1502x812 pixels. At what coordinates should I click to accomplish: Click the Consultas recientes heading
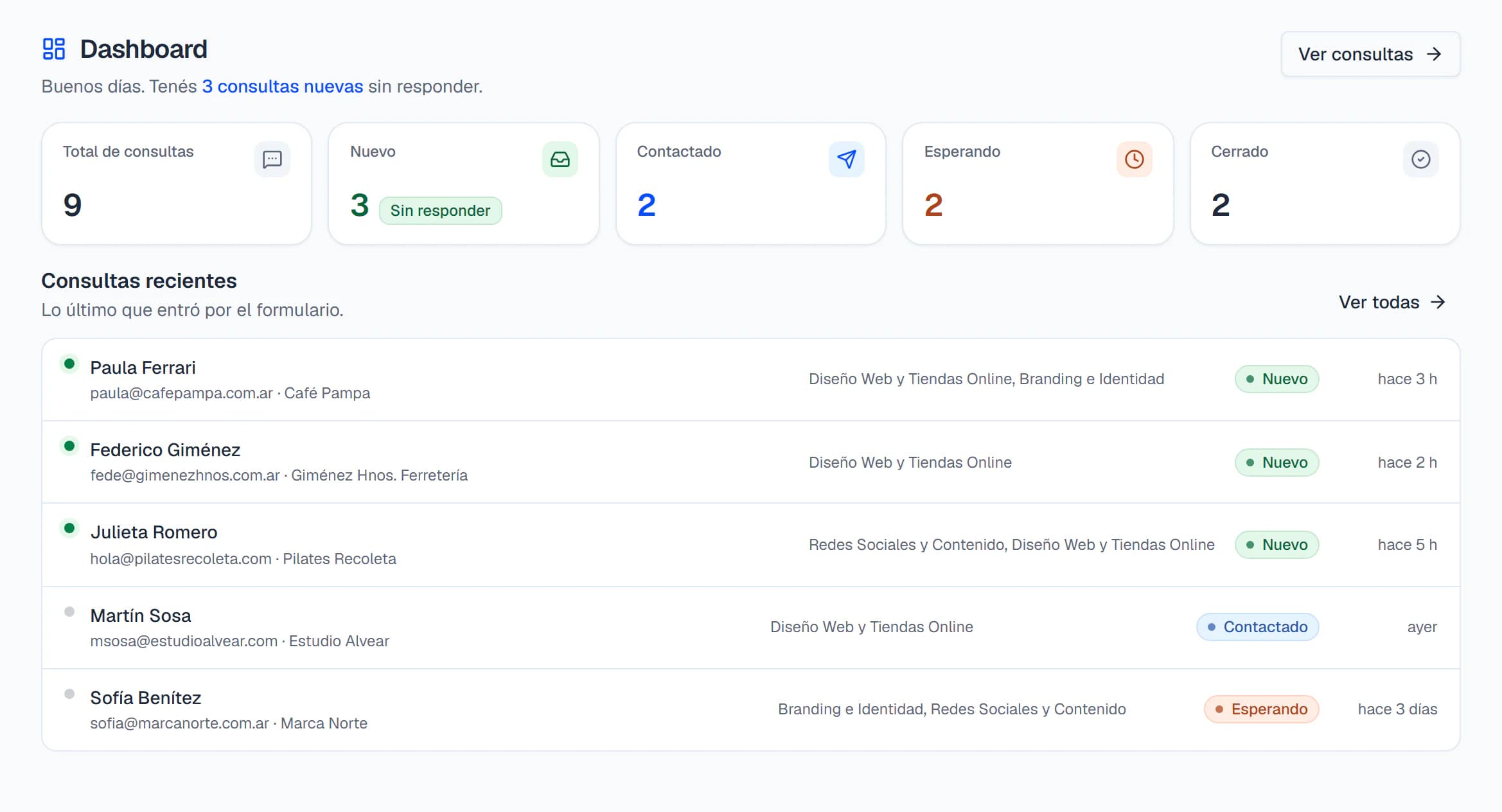139,281
